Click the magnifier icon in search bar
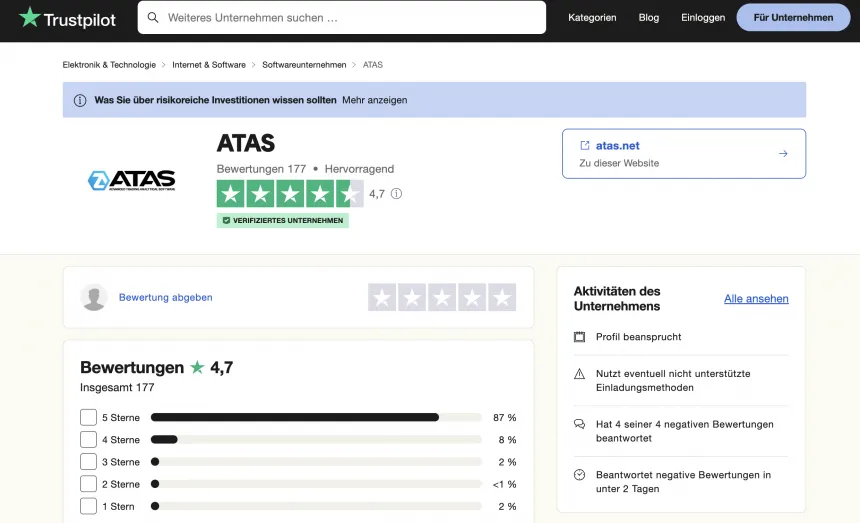The width and height of the screenshot is (860, 523). click(x=153, y=18)
